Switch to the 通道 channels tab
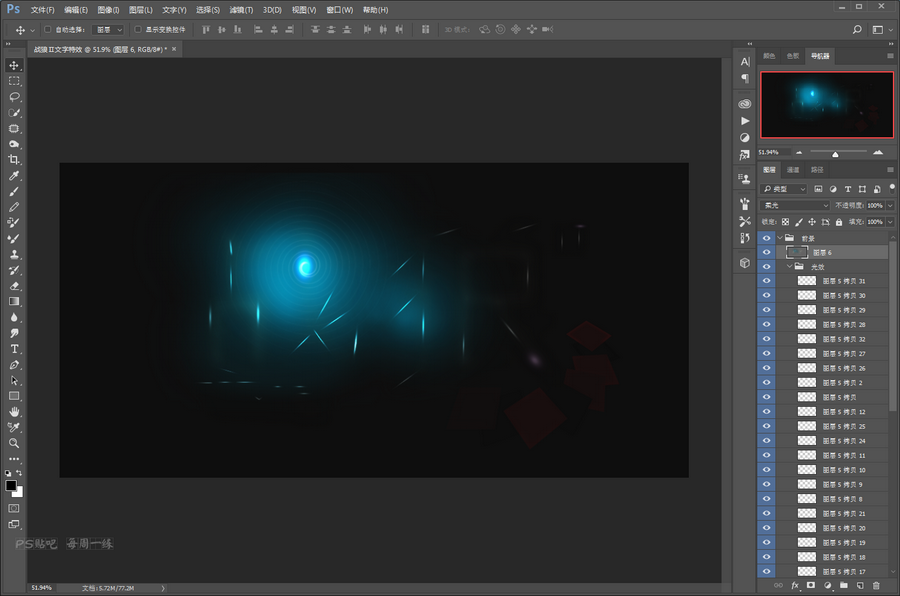The height and width of the screenshot is (596, 900). pos(793,170)
